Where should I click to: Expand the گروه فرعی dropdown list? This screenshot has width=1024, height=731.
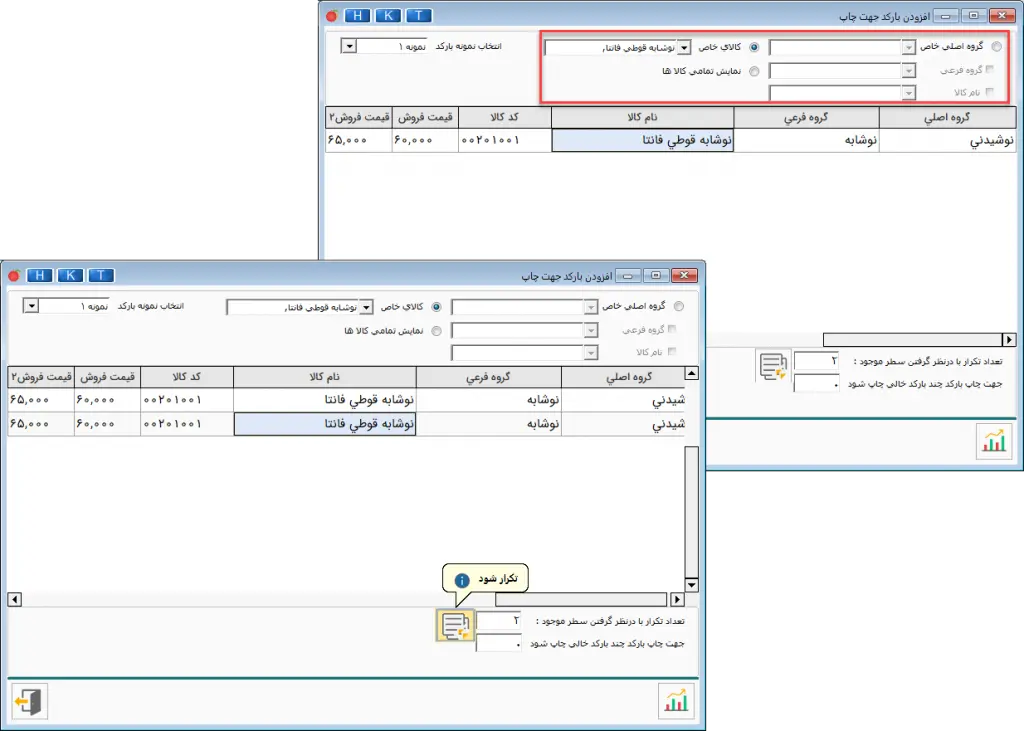click(x=590, y=329)
